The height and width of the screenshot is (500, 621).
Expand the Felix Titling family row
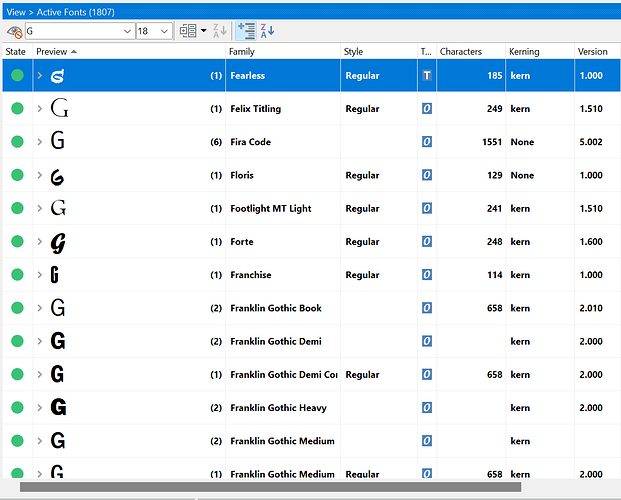point(40,109)
